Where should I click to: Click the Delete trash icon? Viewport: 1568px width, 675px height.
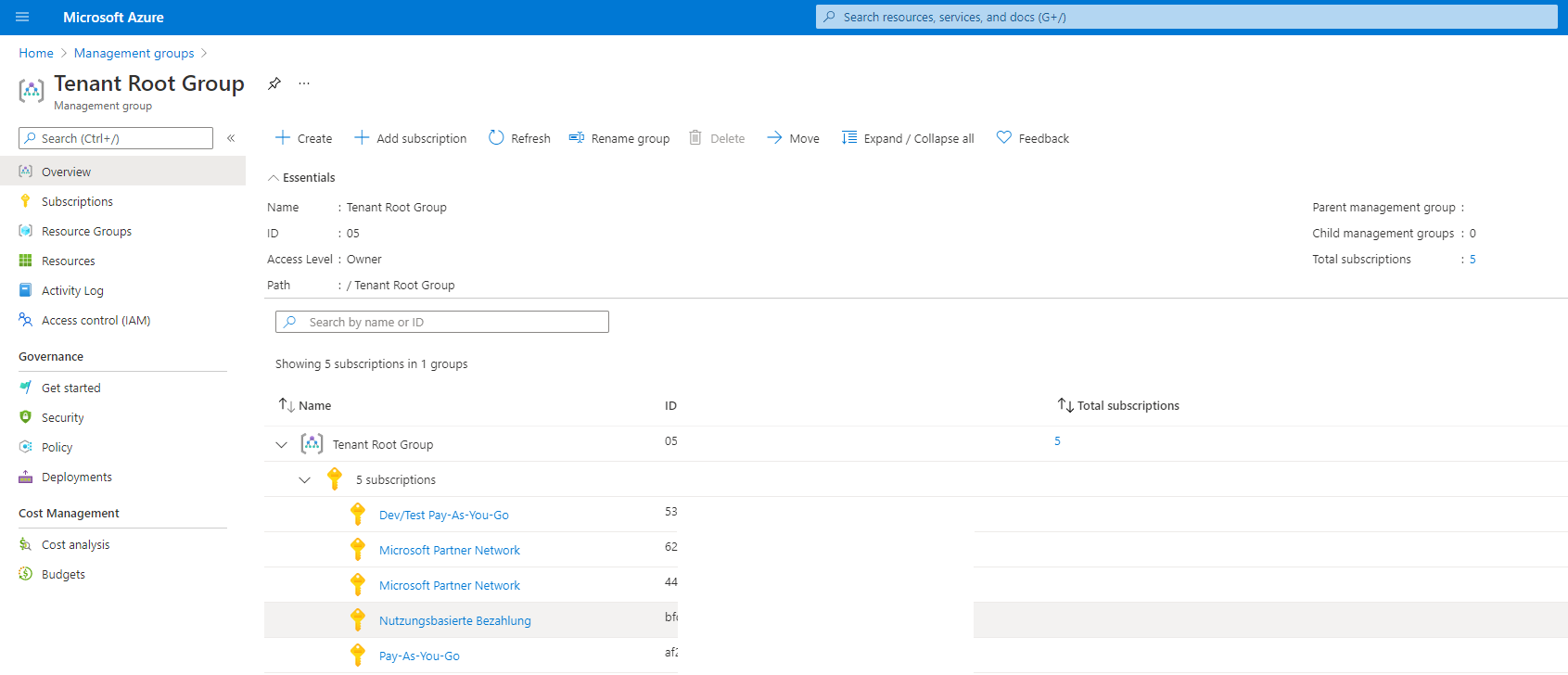coord(695,137)
